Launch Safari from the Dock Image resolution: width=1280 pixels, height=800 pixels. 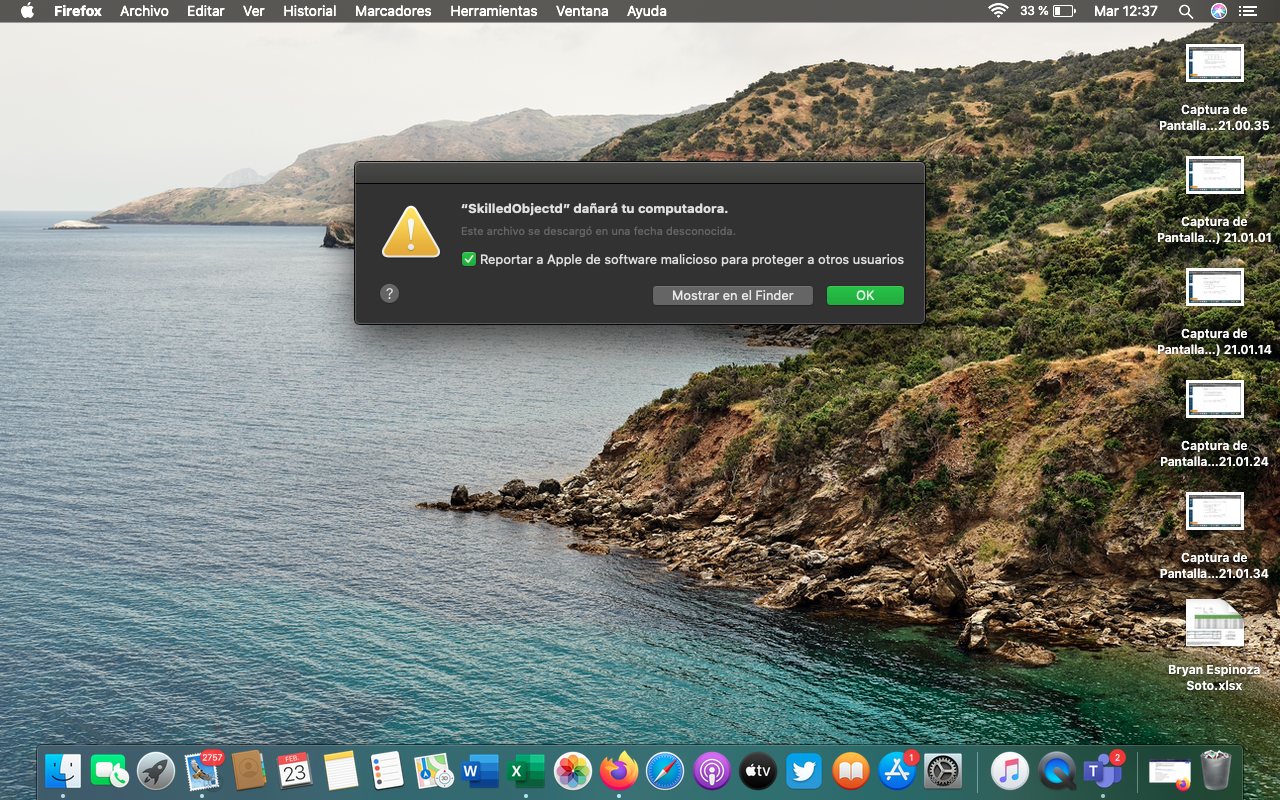click(665, 771)
